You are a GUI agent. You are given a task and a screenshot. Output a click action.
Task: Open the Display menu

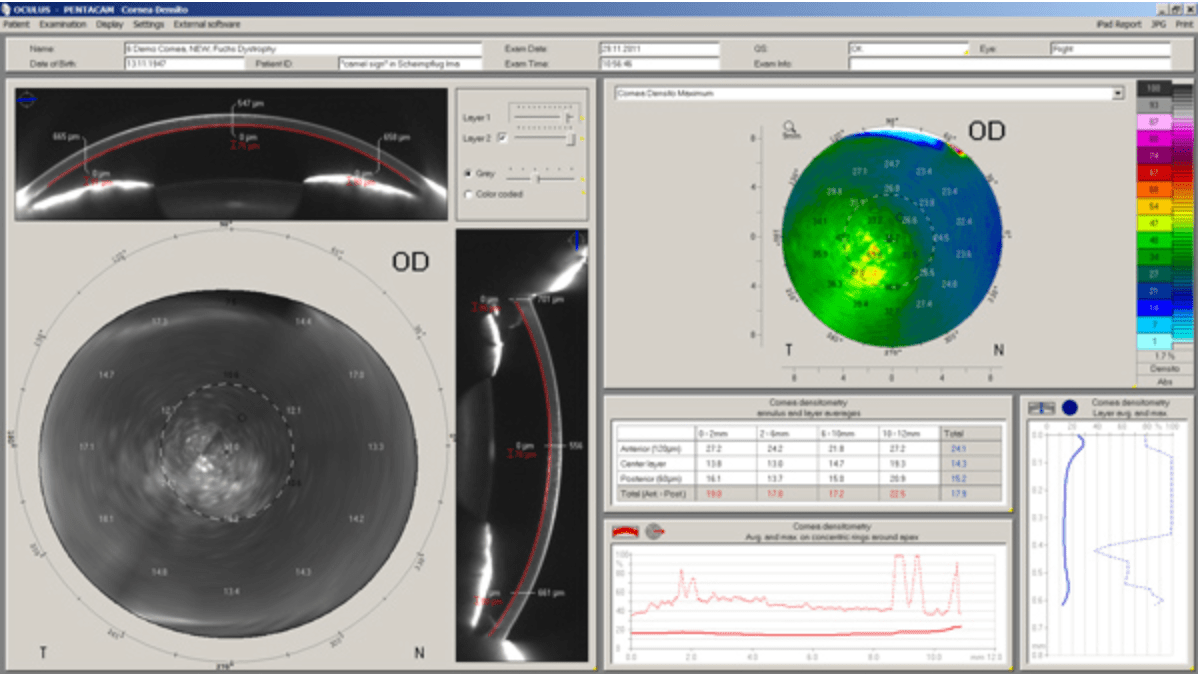pos(110,23)
